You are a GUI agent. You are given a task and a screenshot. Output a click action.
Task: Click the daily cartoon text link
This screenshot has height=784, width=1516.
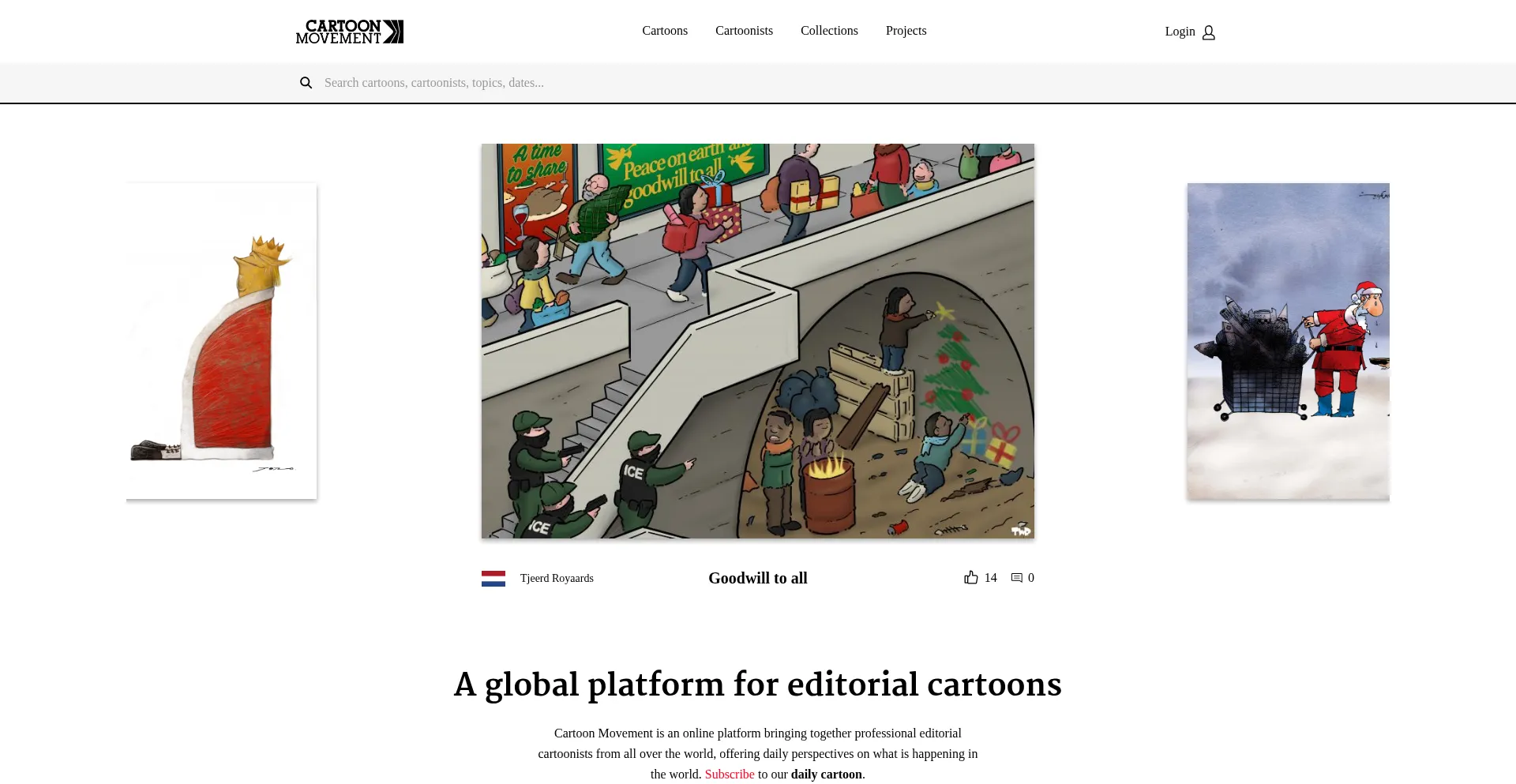click(826, 774)
